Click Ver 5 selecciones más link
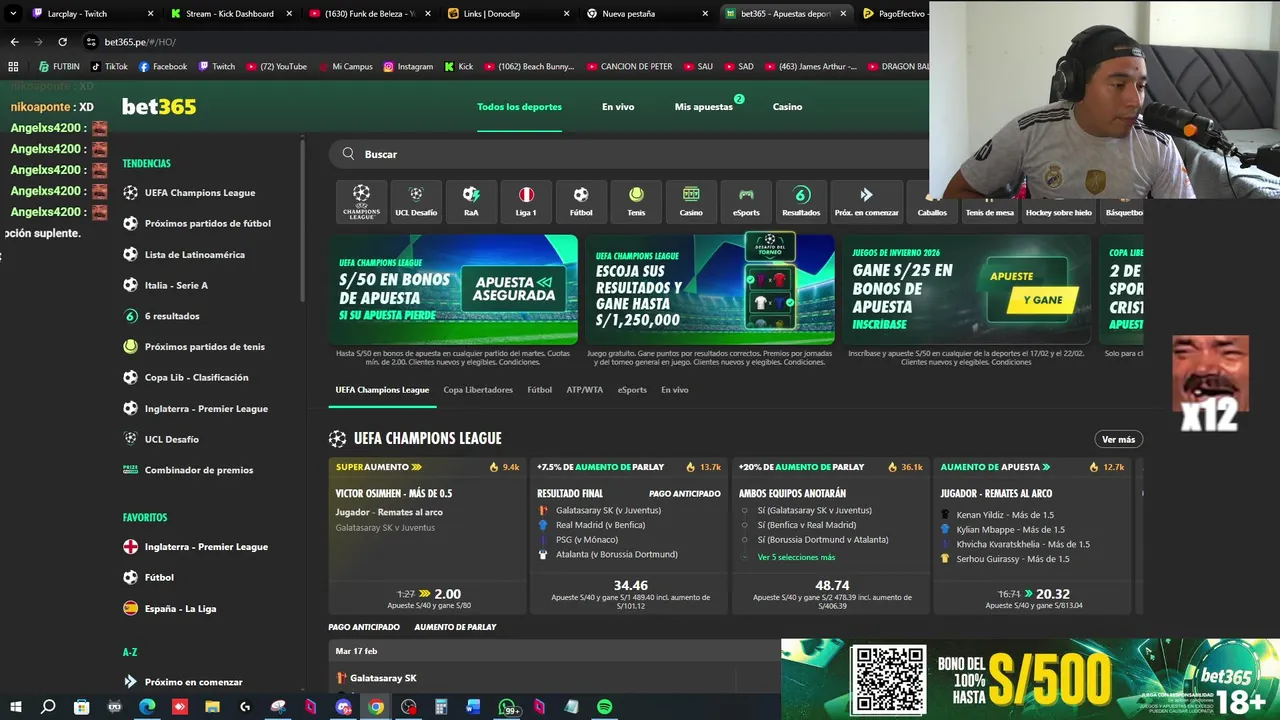Image resolution: width=1280 pixels, height=720 pixels. pyautogui.click(x=796, y=557)
